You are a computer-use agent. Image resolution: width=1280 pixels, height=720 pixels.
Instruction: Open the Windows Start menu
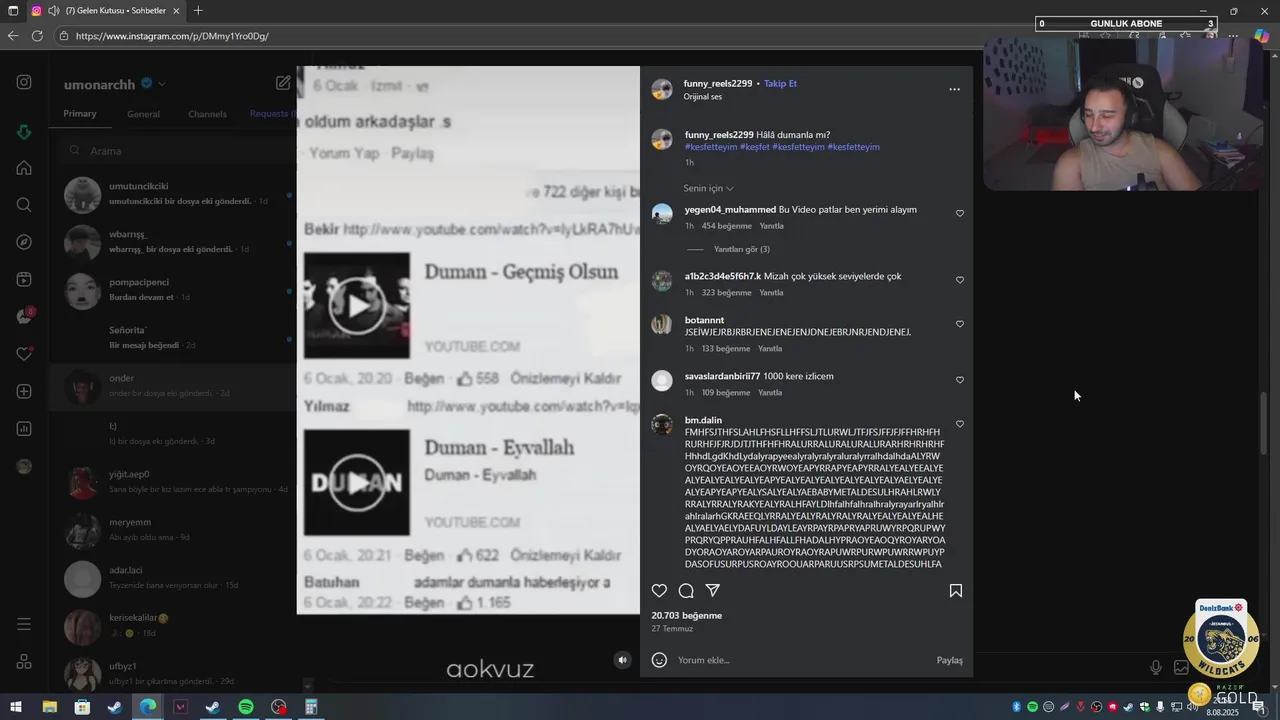pos(16,707)
